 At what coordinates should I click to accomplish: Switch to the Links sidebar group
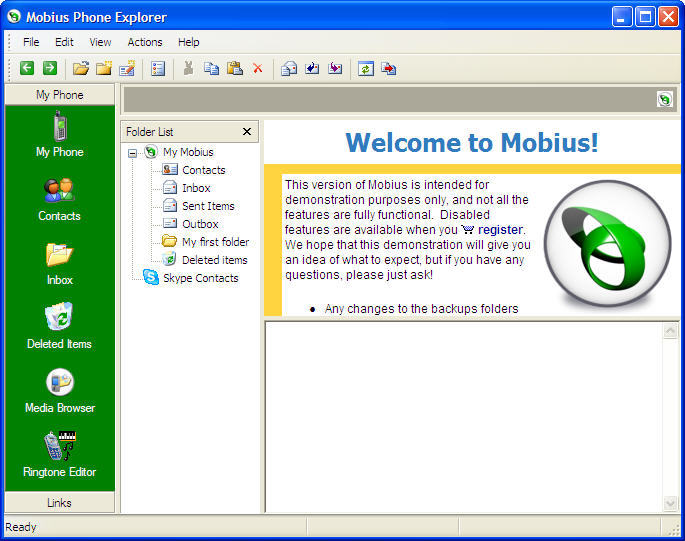(x=60, y=503)
